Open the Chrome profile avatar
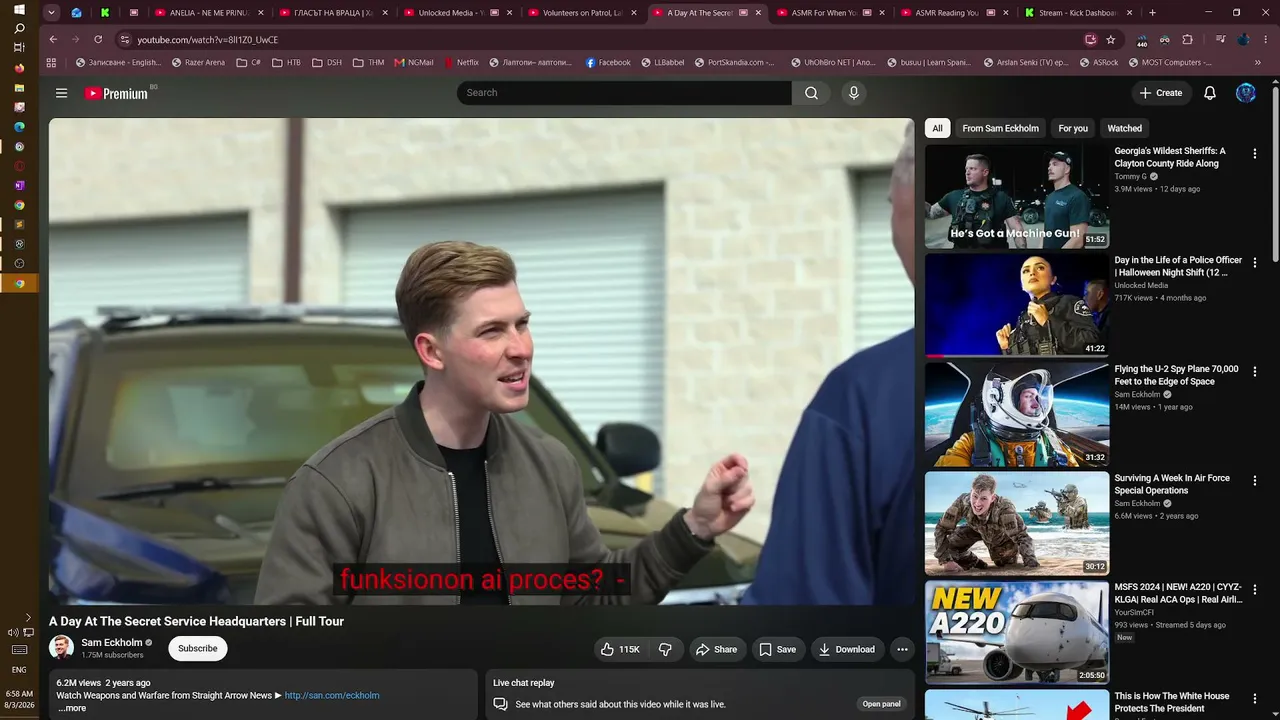 (1244, 39)
